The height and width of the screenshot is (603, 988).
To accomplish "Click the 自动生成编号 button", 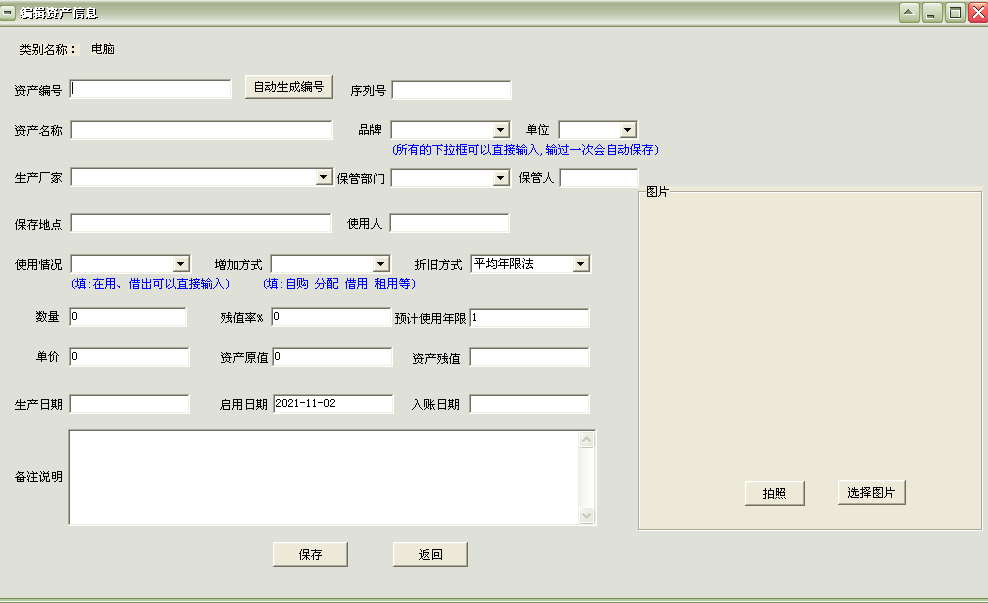I will [289, 87].
